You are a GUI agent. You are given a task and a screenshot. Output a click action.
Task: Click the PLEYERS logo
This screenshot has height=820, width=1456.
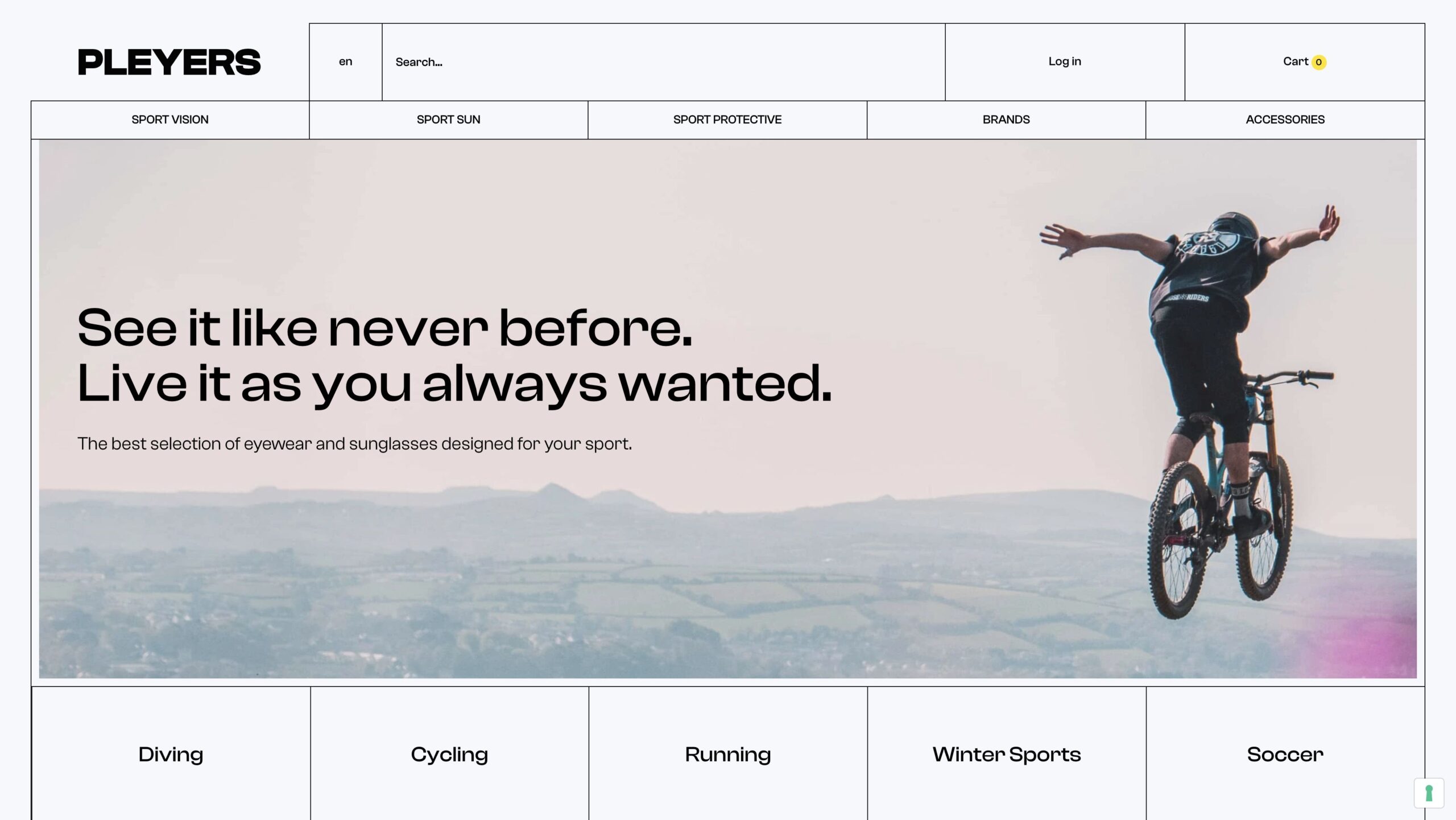(169, 62)
